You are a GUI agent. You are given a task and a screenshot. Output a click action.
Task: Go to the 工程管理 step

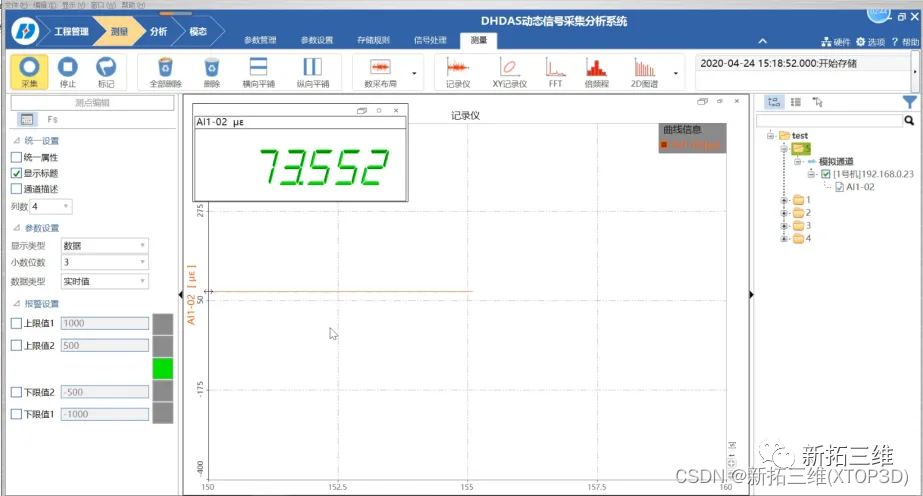pyautogui.click(x=71, y=31)
